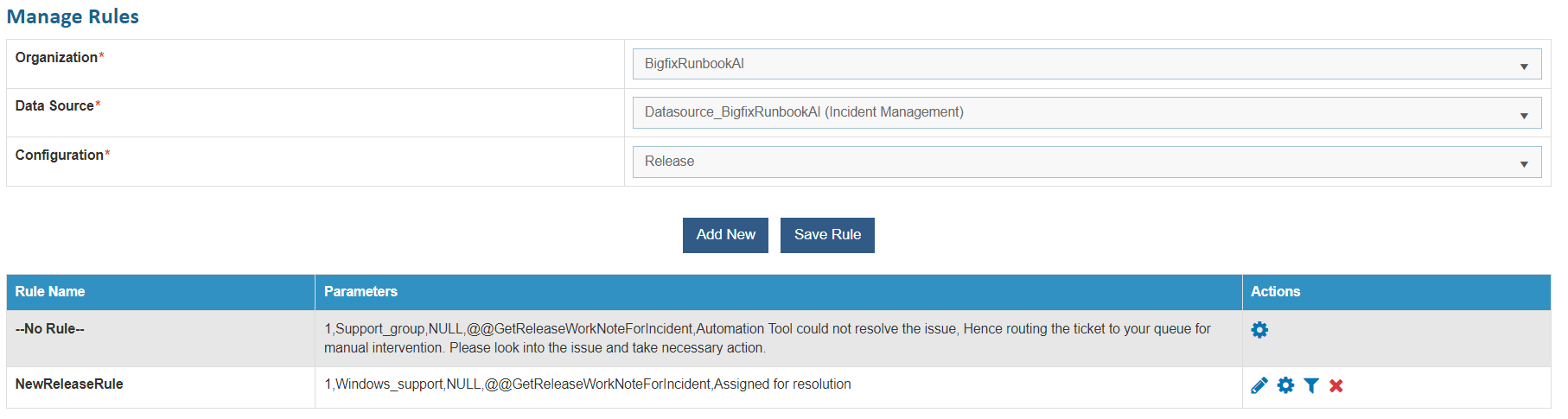Viewport: 1568px width, 419px height.
Task: Click the Parameters column header
Action: tap(360, 292)
